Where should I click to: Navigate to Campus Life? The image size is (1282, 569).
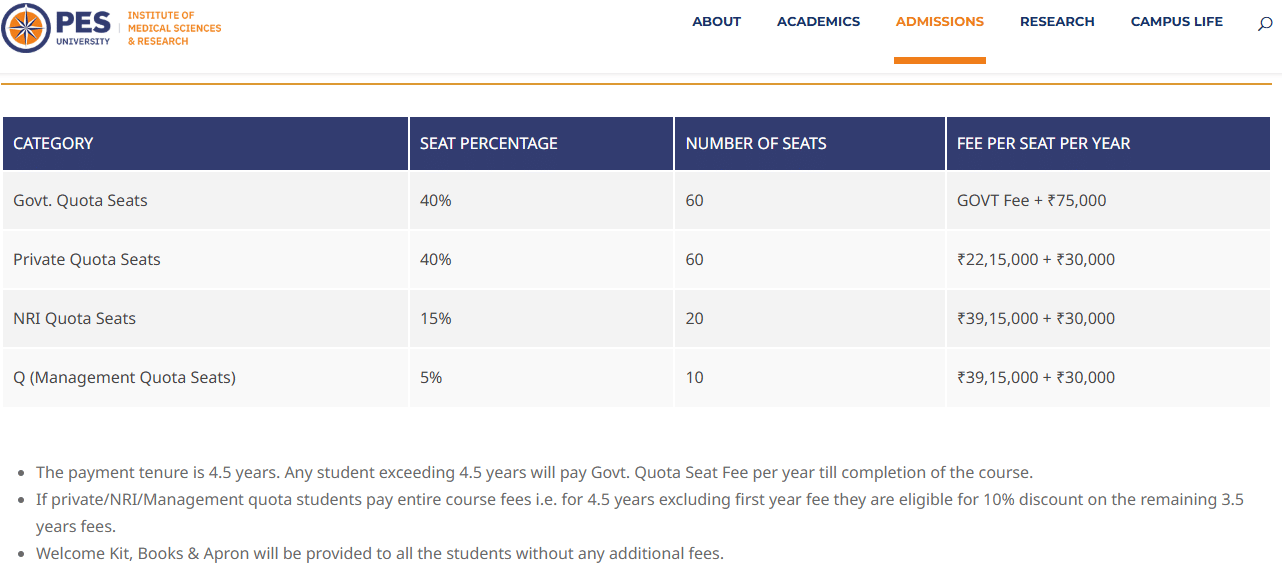tap(1176, 22)
